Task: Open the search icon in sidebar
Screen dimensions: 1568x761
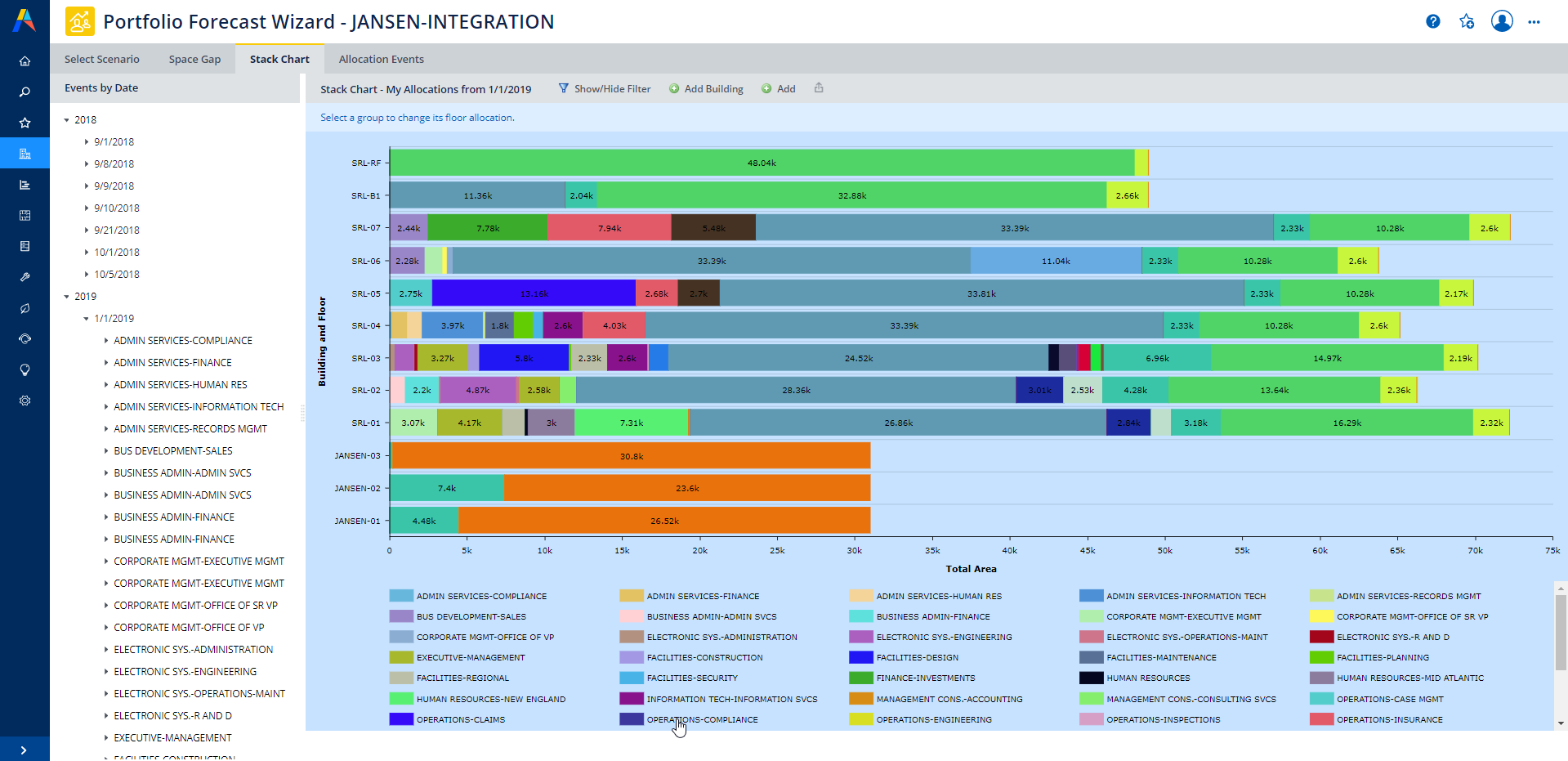Action: click(25, 92)
